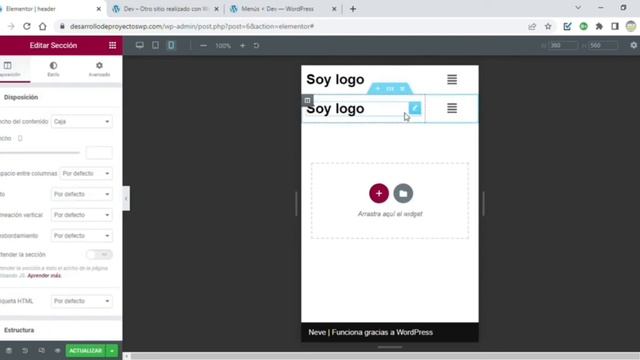The height and width of the screenshot is (360, 640).
Task: Open Espacio entre columnas dropdown
Action: [86, 173]
